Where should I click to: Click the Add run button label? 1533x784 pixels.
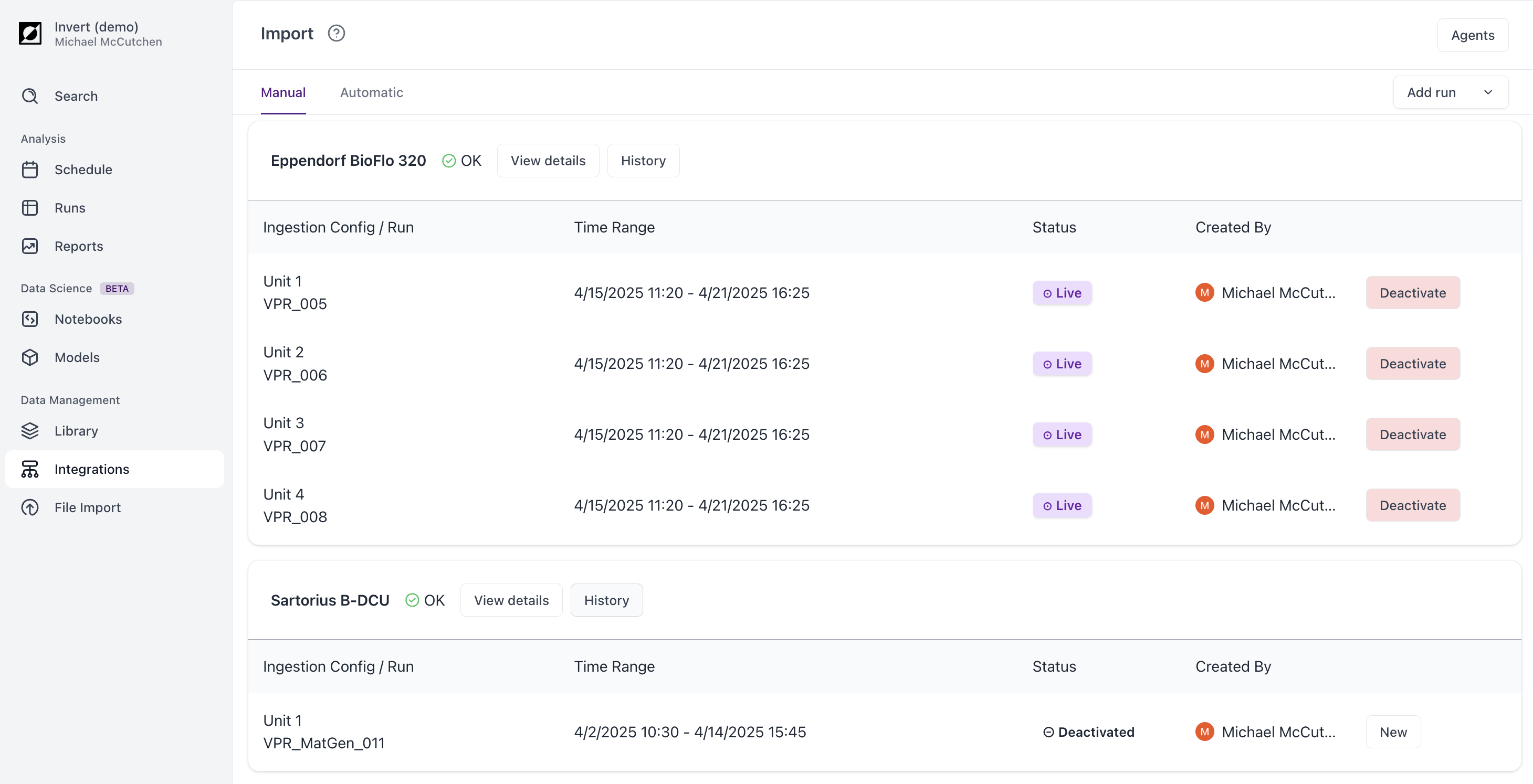tap(1431, 92)
